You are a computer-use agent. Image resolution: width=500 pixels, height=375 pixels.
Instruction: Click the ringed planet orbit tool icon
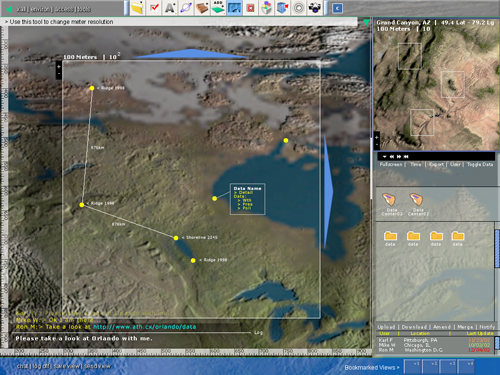coord(186,8)
